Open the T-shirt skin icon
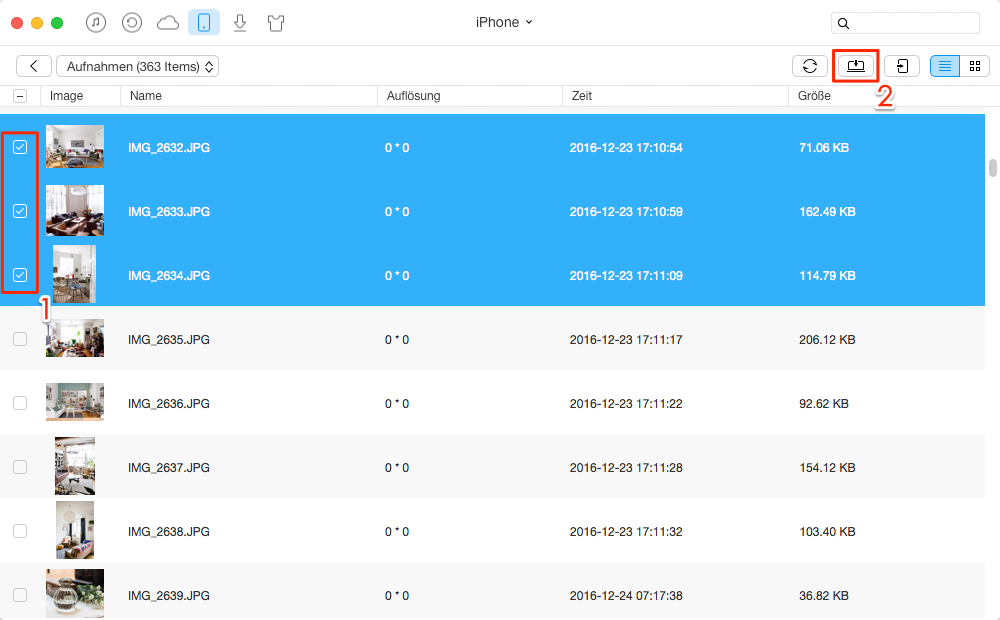The image size is (1000, 620). 276,24
